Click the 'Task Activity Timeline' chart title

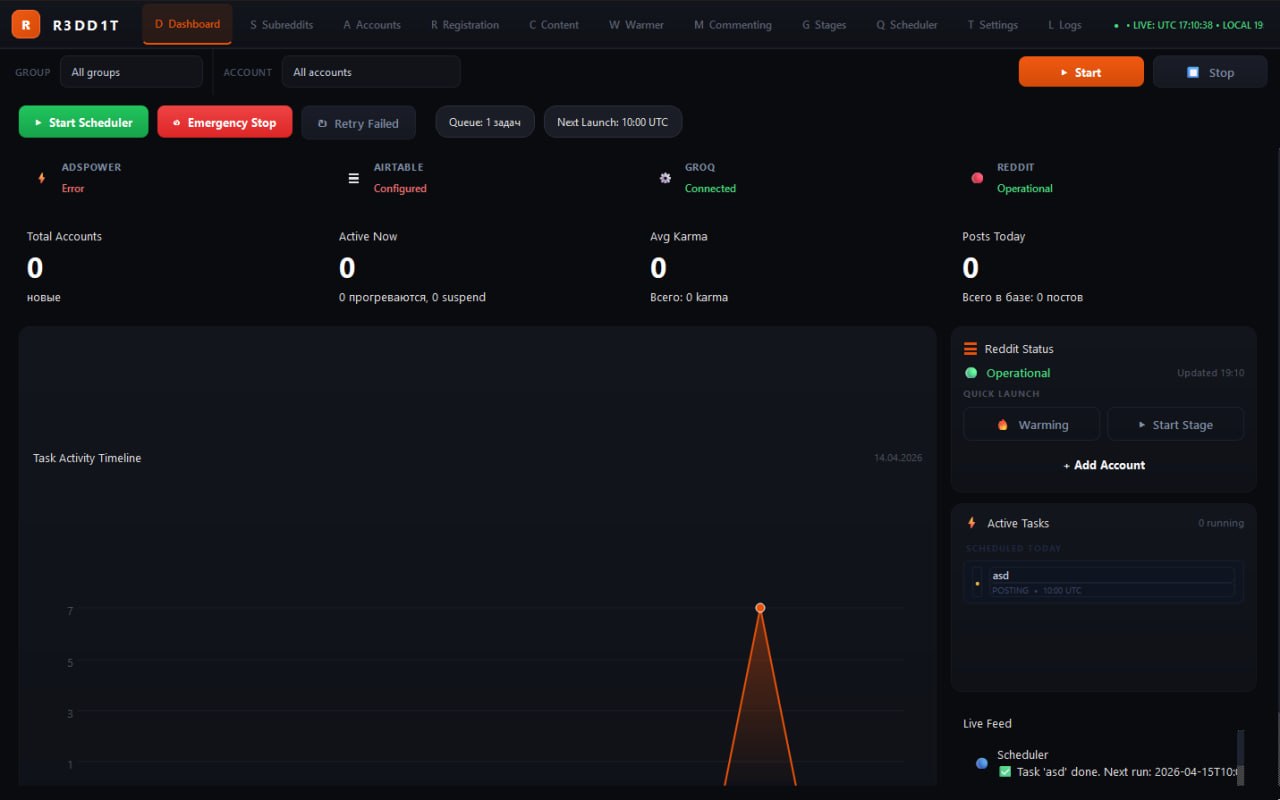click(87, 458)
